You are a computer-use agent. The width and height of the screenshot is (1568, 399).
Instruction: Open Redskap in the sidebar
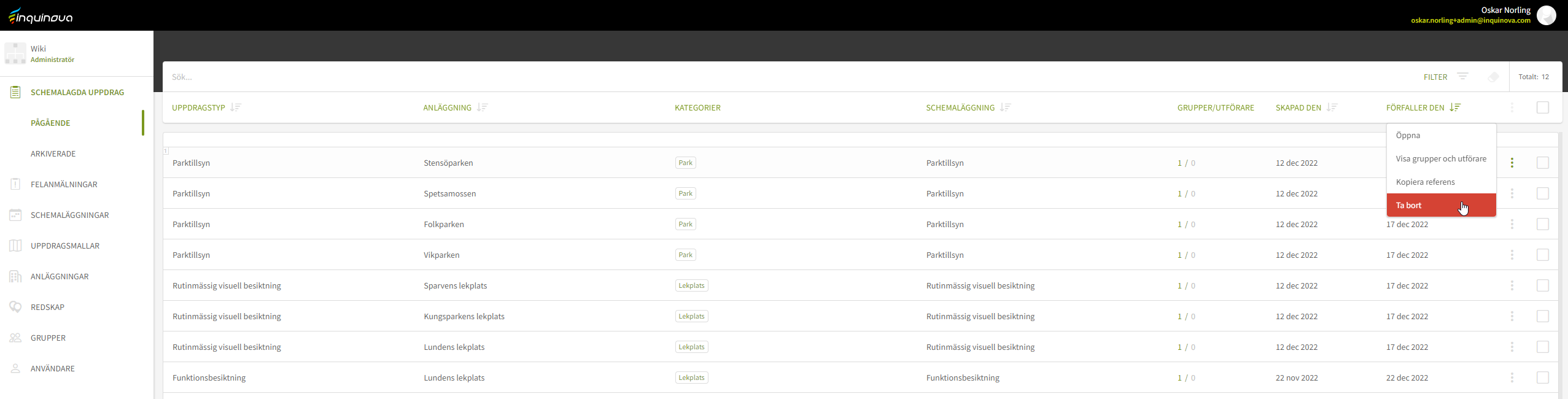pyautogui.click(x=47, y=307)
